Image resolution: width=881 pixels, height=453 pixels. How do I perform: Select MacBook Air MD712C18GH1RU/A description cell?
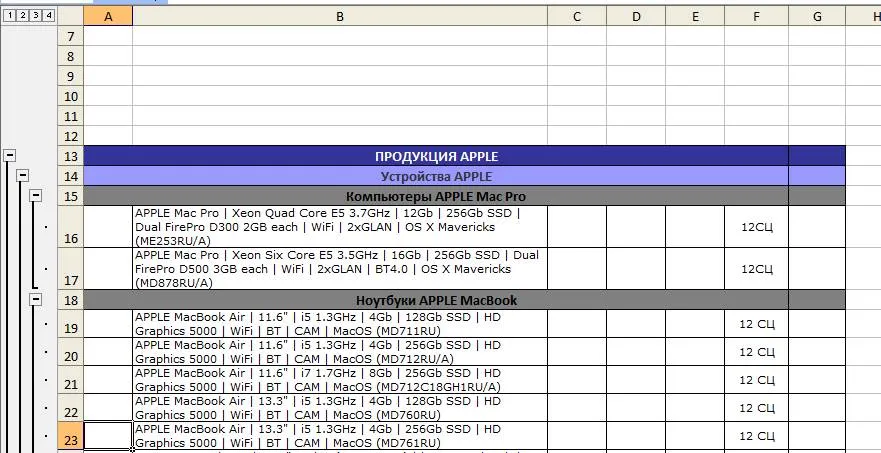(340, 379)
